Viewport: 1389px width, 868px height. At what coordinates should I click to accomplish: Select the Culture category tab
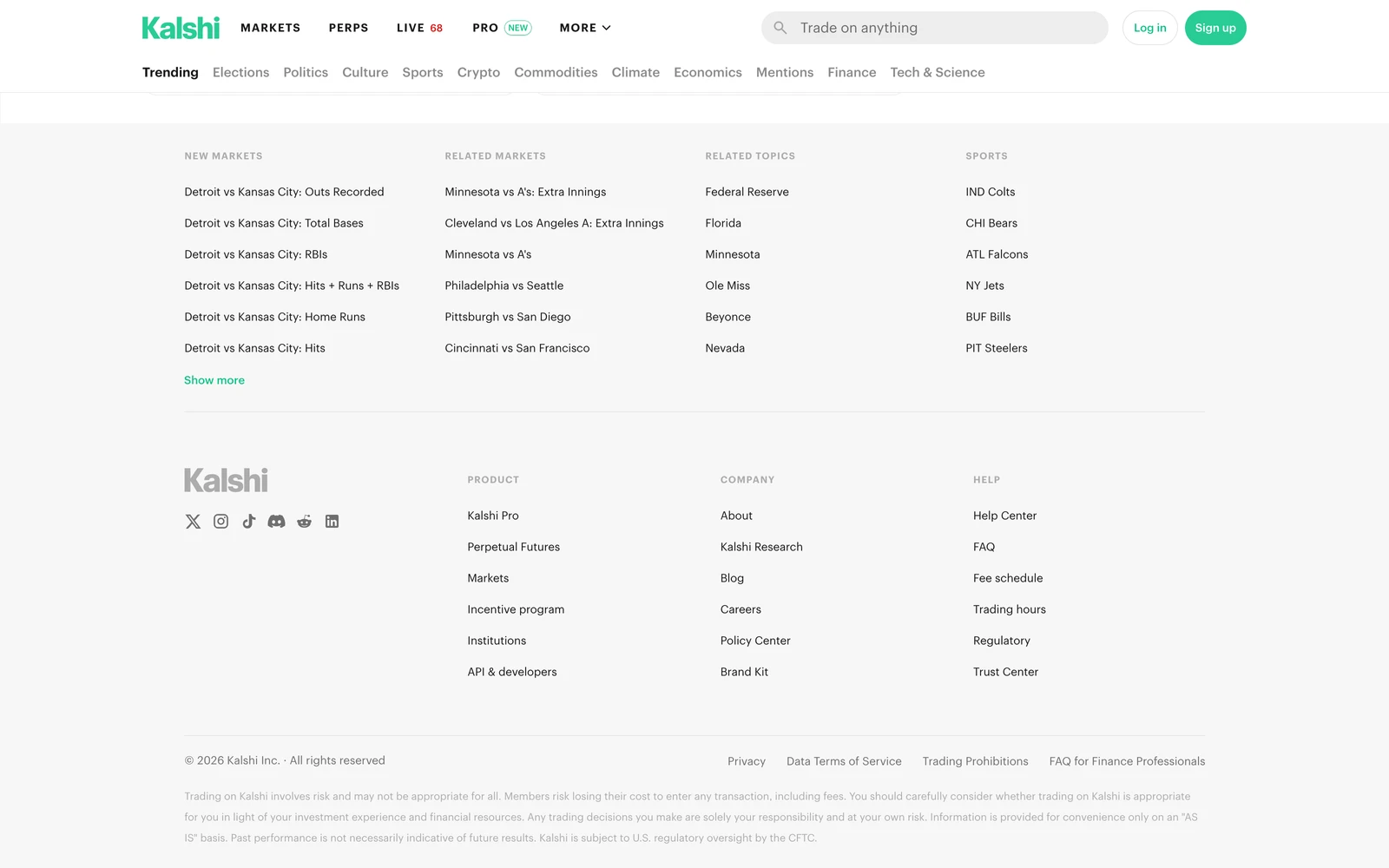coord(365,72)
